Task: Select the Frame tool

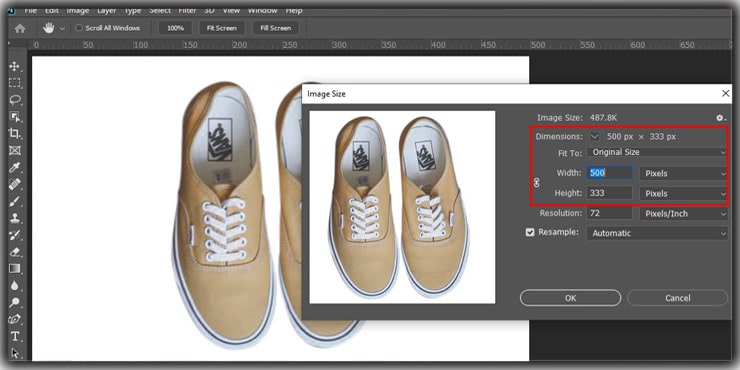Action: tap(15, 151)
